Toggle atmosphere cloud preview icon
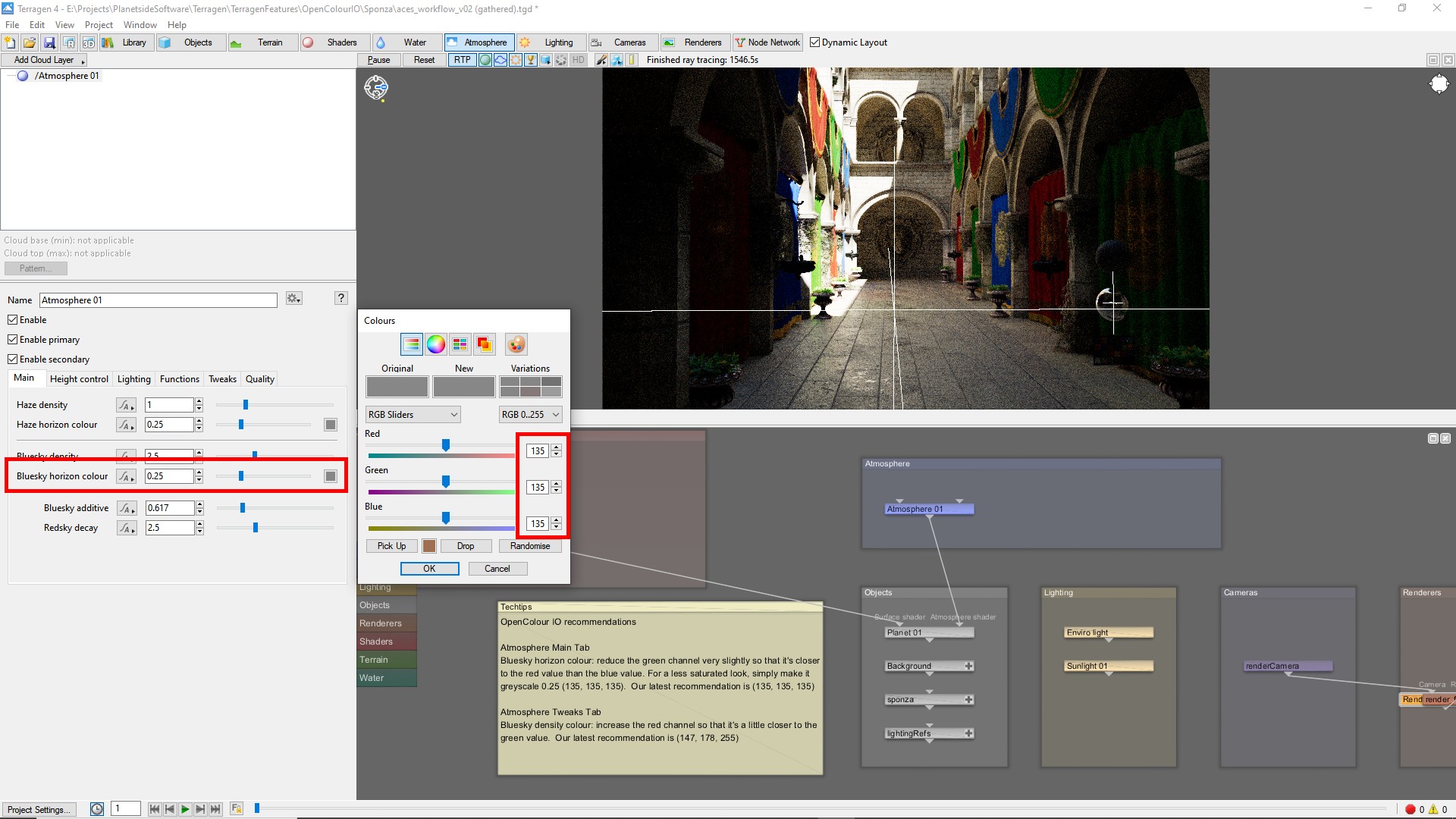 pos(500,60)
